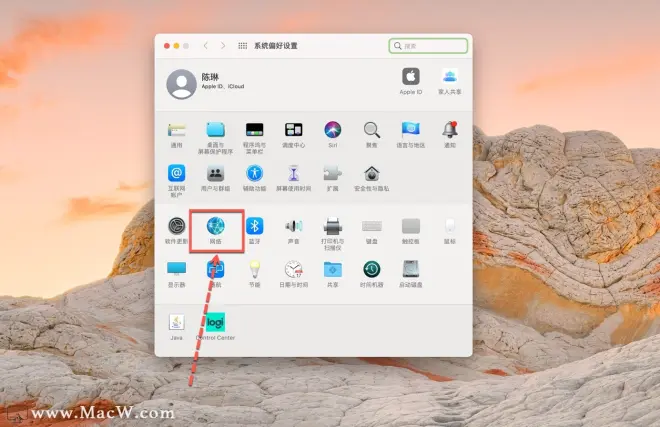Open Apple ID settings icon
Image resolution: width=660 pixels, height=427 pixels.
click(x=411, y=77)
